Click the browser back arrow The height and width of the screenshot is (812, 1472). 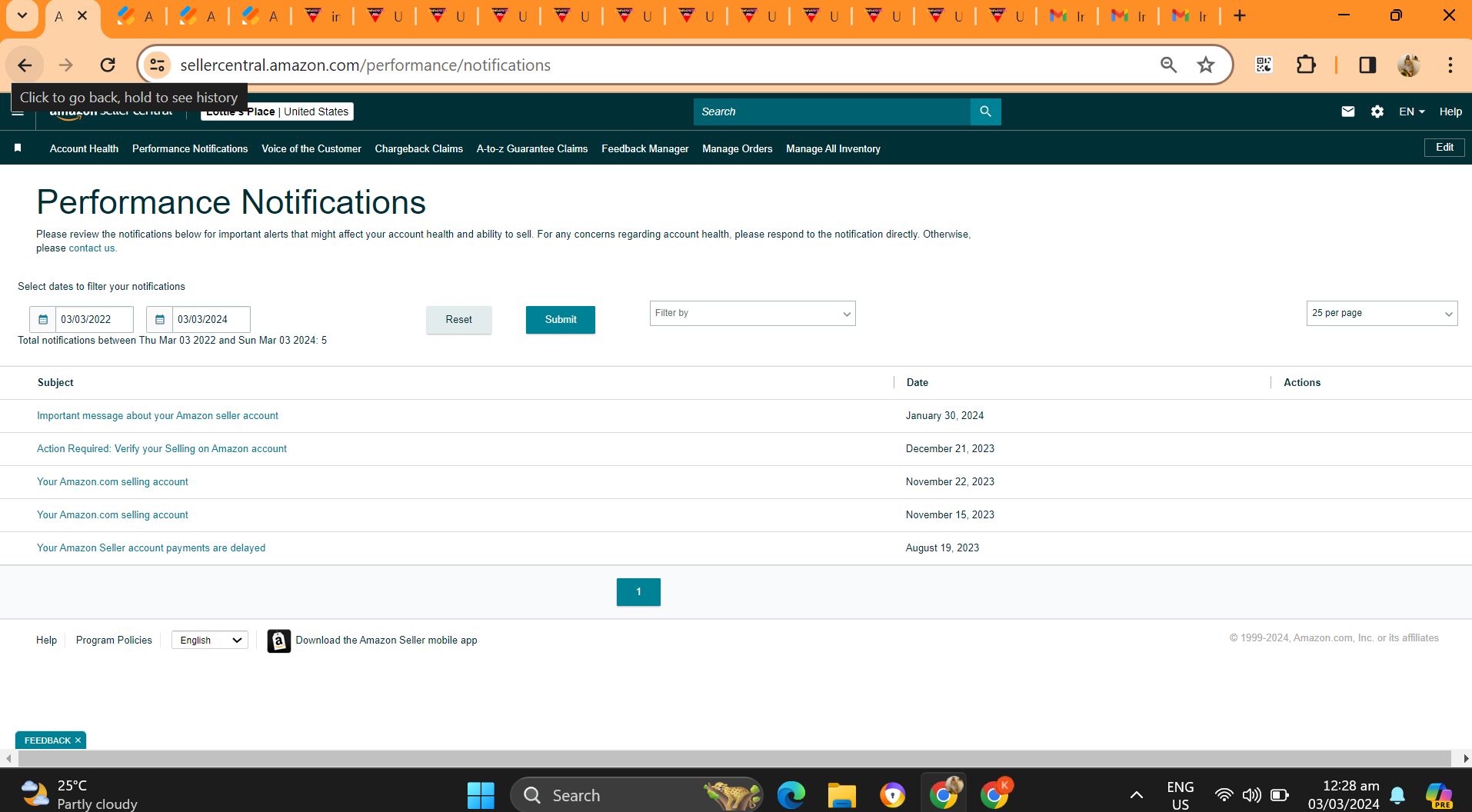25,65
